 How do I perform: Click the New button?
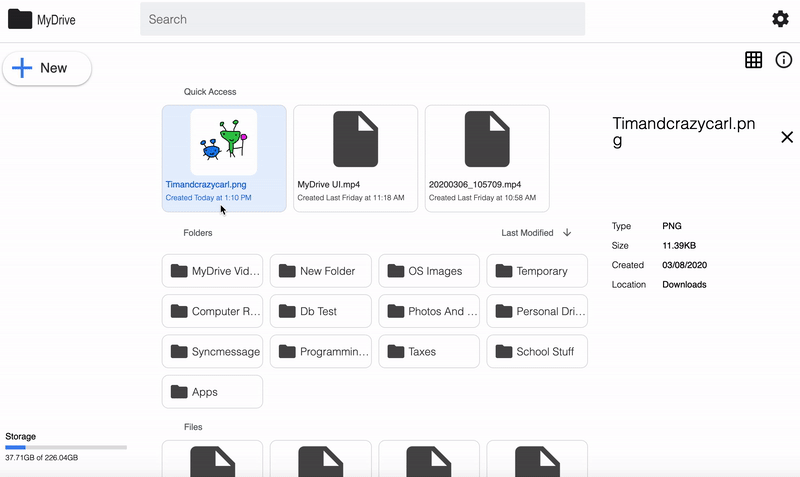tap(47, 68)
